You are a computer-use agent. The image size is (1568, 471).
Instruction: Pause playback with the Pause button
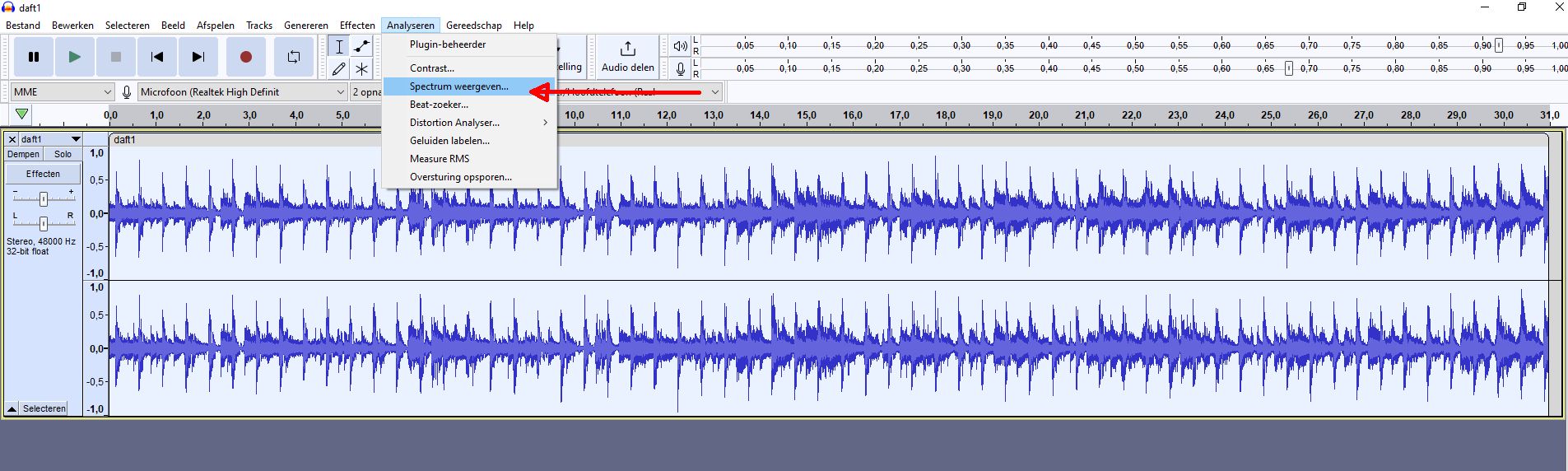(34, 57)
